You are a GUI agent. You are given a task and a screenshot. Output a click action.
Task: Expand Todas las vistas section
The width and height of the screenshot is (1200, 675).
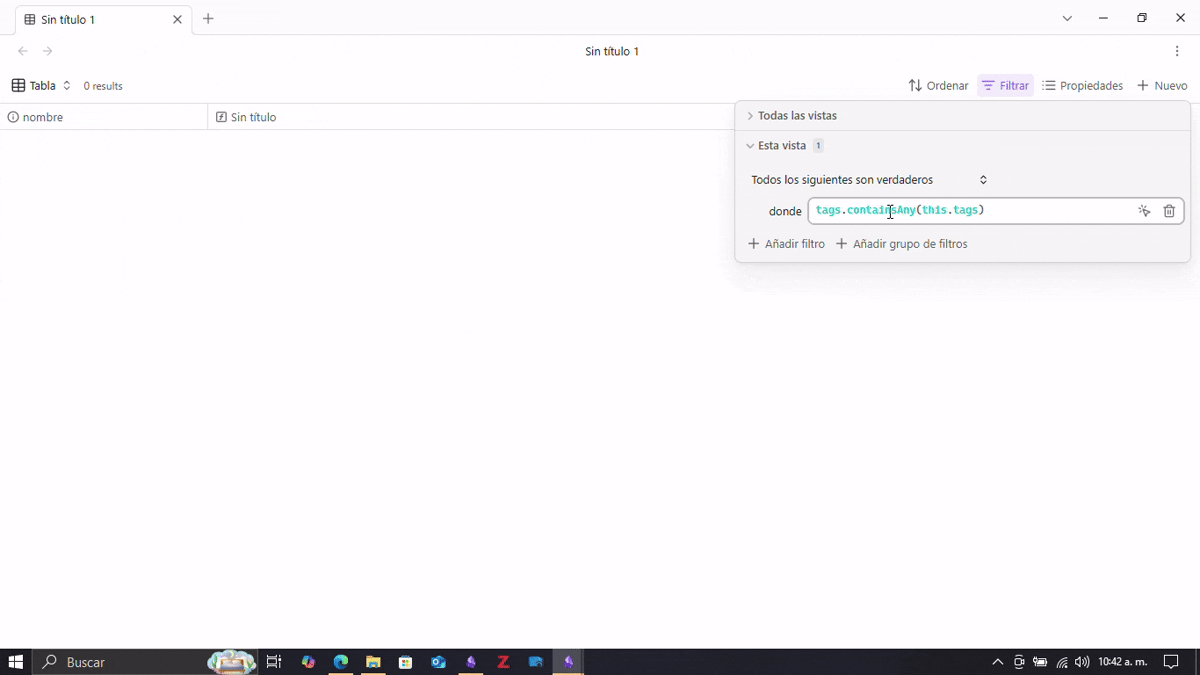pos(797,116)
